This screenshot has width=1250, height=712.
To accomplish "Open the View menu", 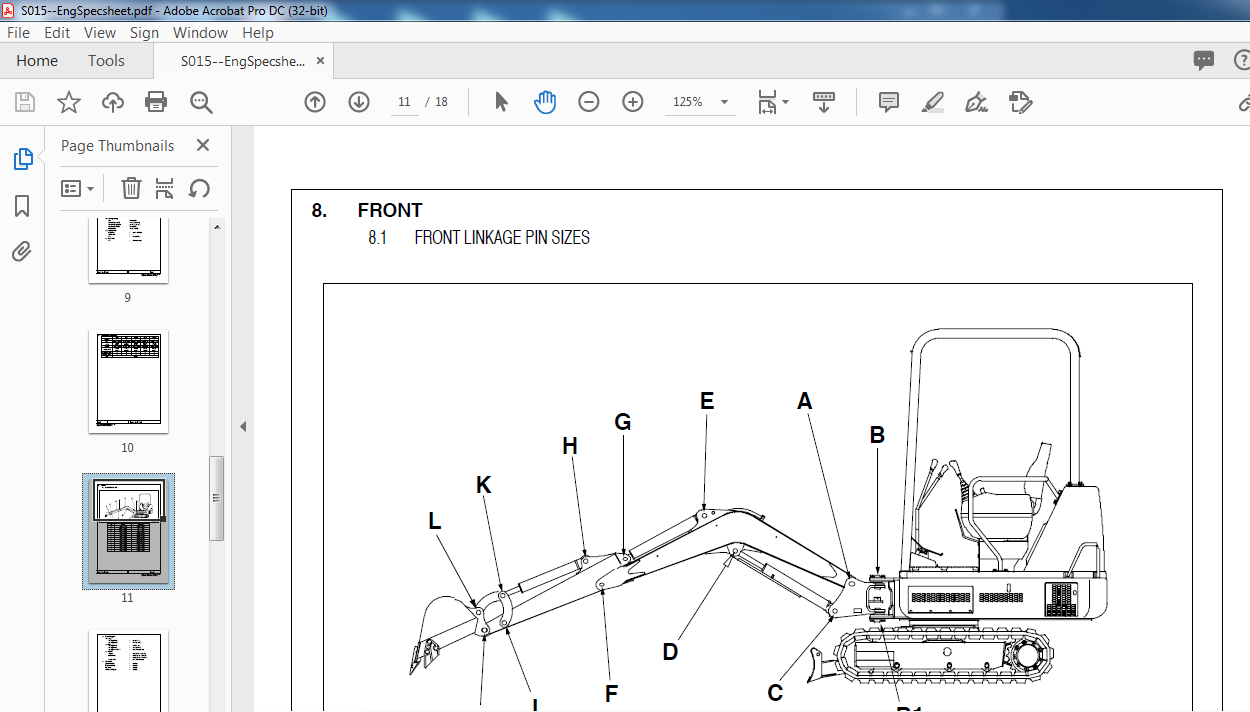I will [100, 33].
